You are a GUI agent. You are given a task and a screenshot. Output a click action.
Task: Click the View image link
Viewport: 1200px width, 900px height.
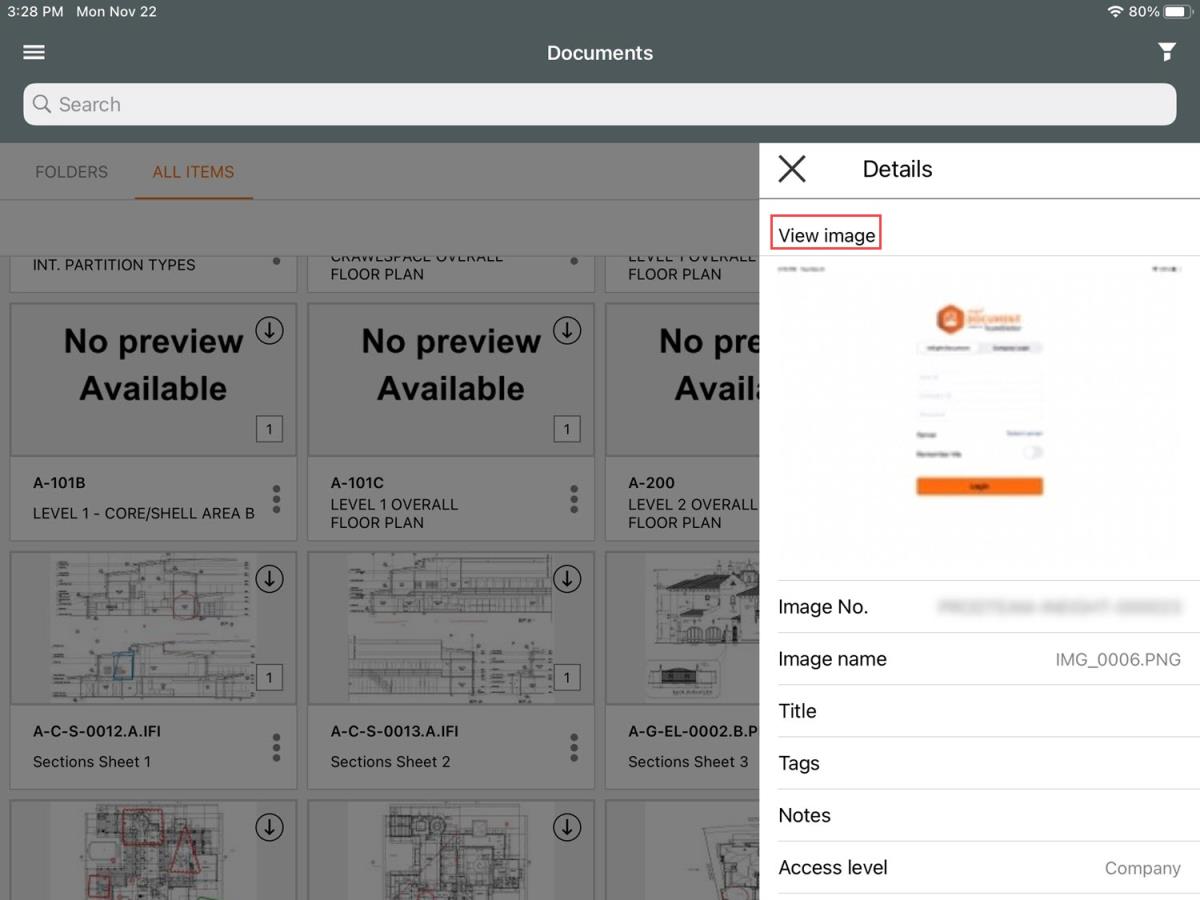[x=826, y=235]
